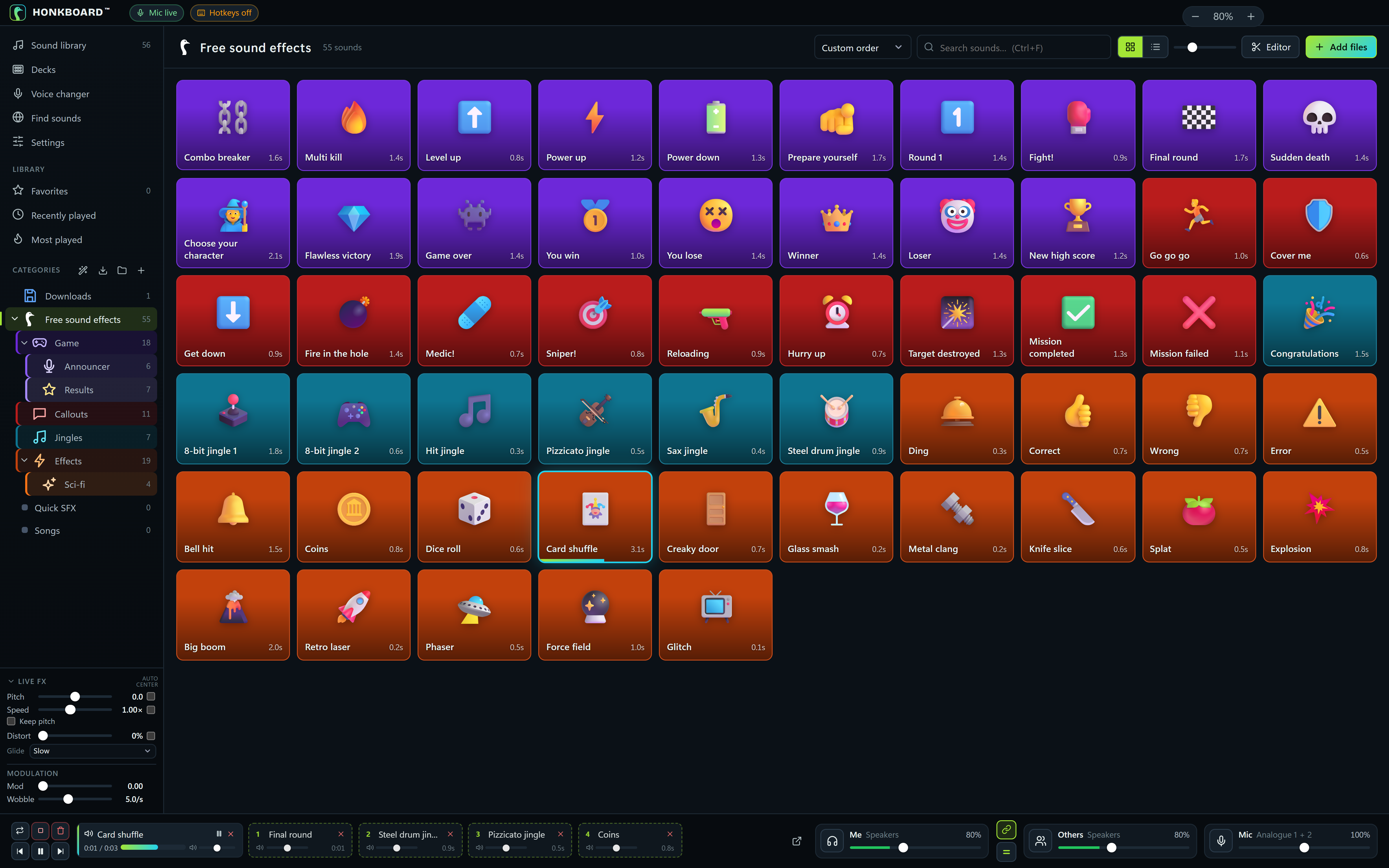This screenshot has height=868, width=1389.
Task: Click the Others people icon
Action: coord(1041,841)
